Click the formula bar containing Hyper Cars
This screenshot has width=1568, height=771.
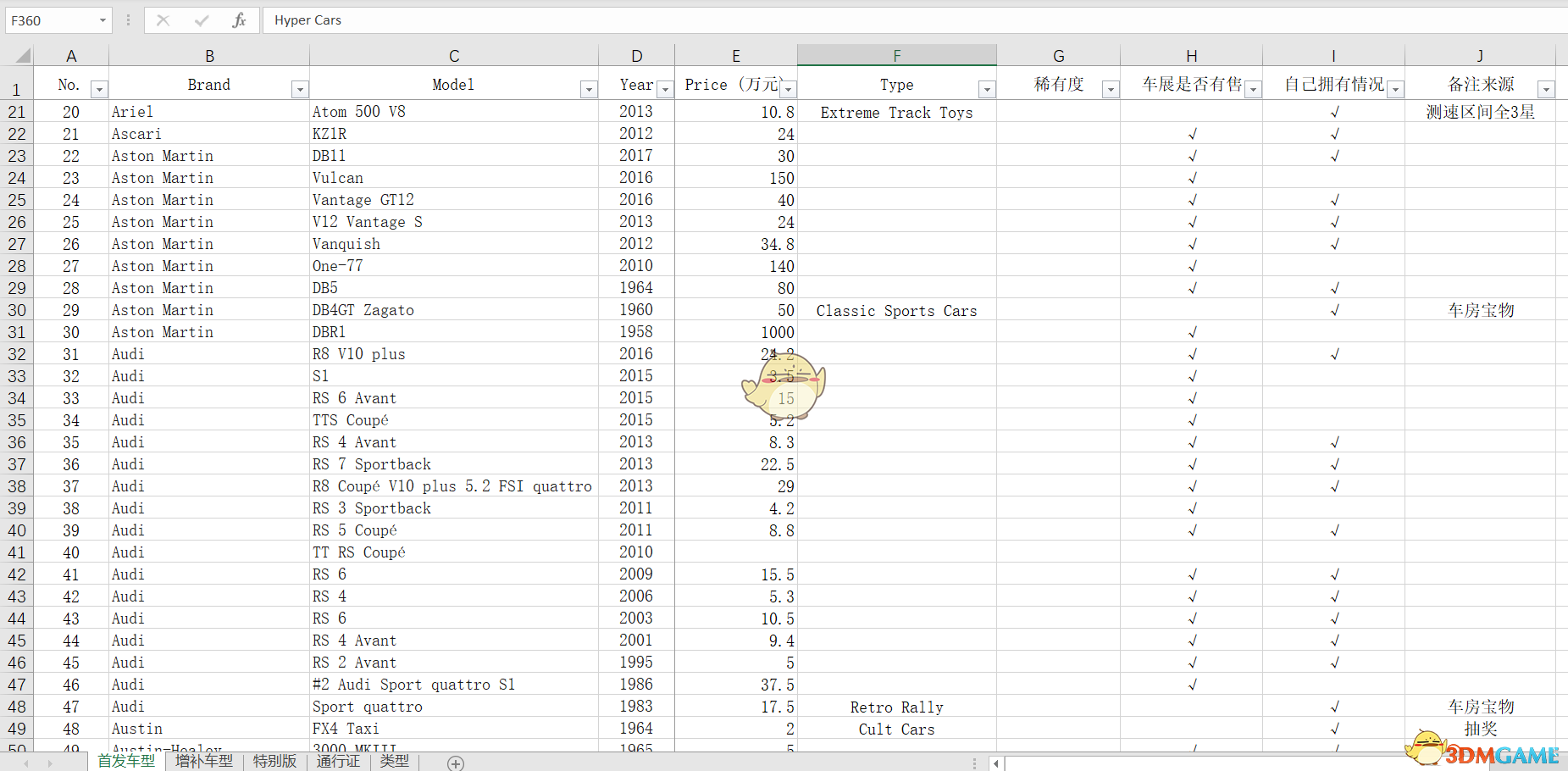(915, 20)
